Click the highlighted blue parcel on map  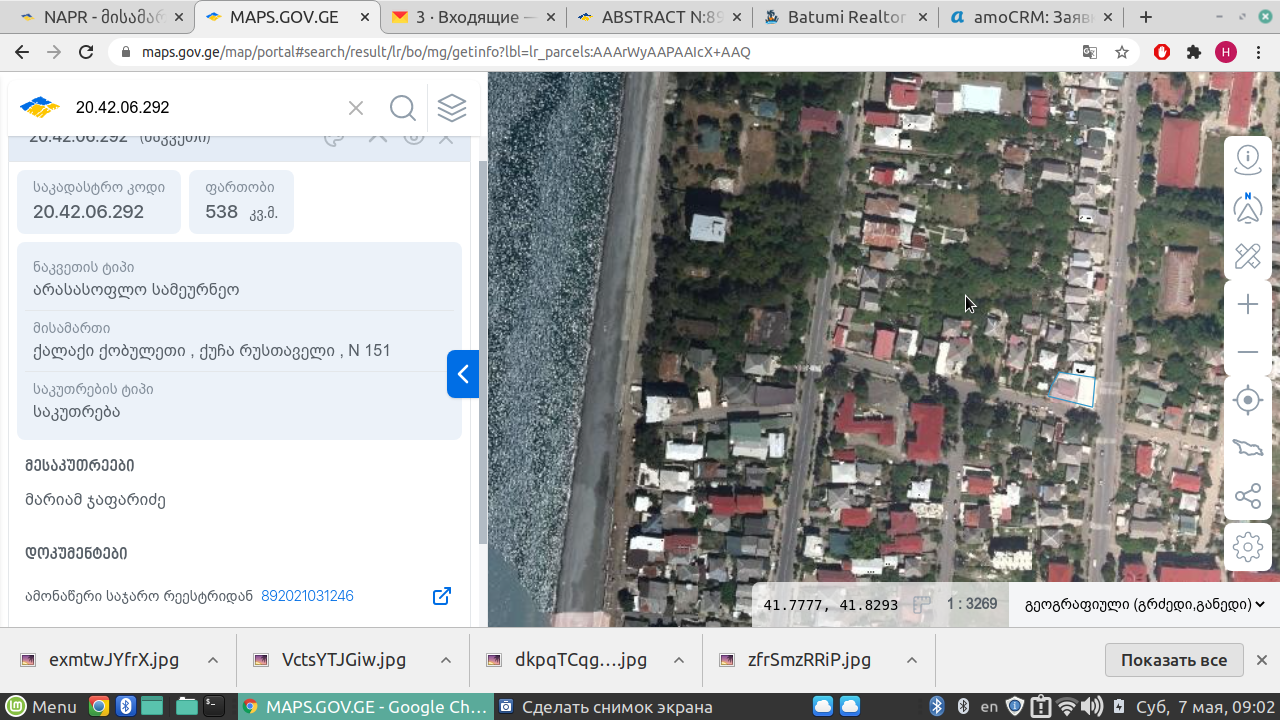point(1072,390)
